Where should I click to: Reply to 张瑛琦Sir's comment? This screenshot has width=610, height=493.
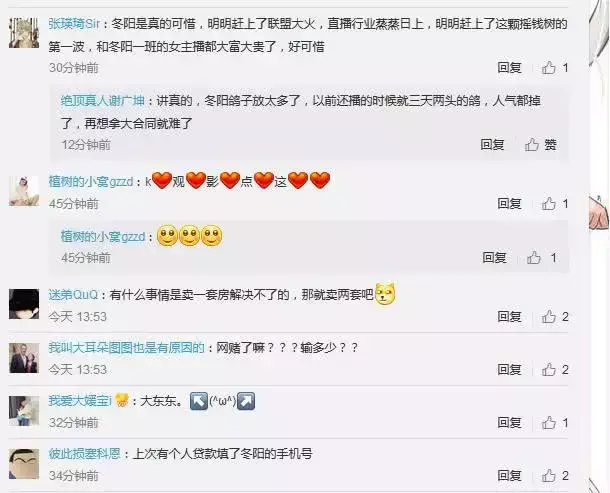pyautogui.click(x=509, y=68)
